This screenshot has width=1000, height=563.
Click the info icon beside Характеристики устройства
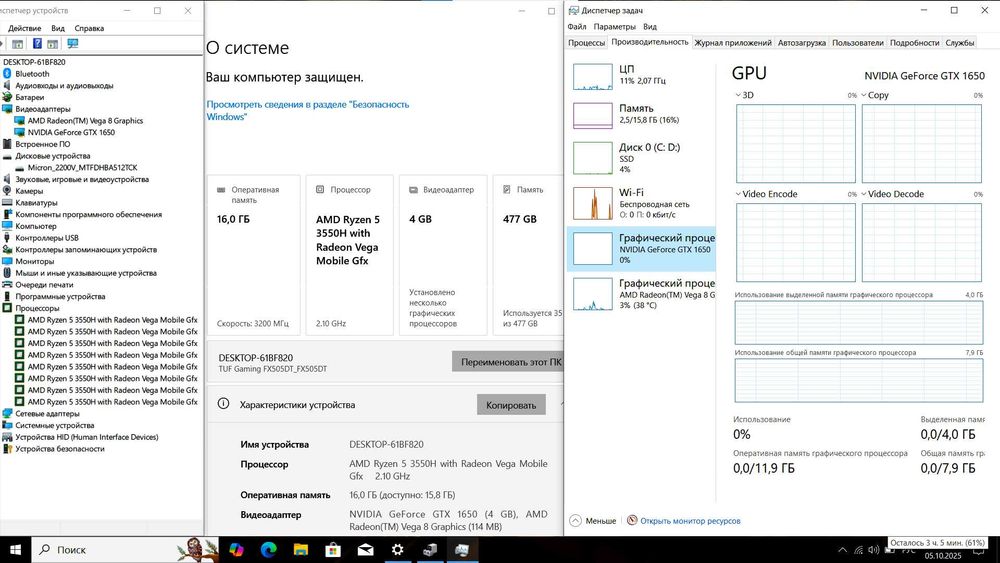pos(223,404)
